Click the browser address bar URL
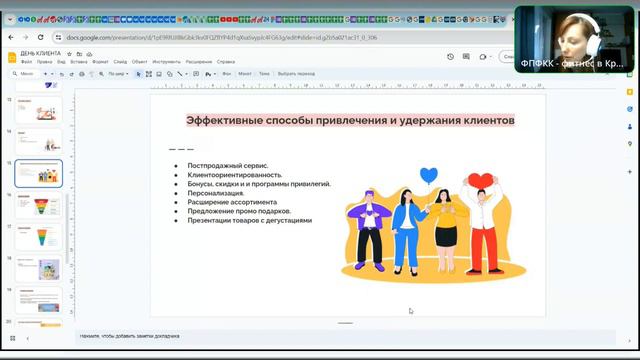Screen dimensions: 640x360 pyautogui.click(x=222, y=38)
